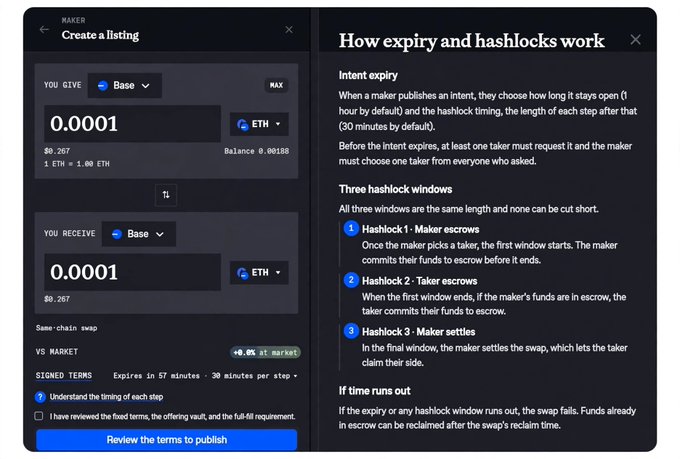This screenshot has width=680, height=459.
Task: Click Review the terms to publish button
Action: 167,440
